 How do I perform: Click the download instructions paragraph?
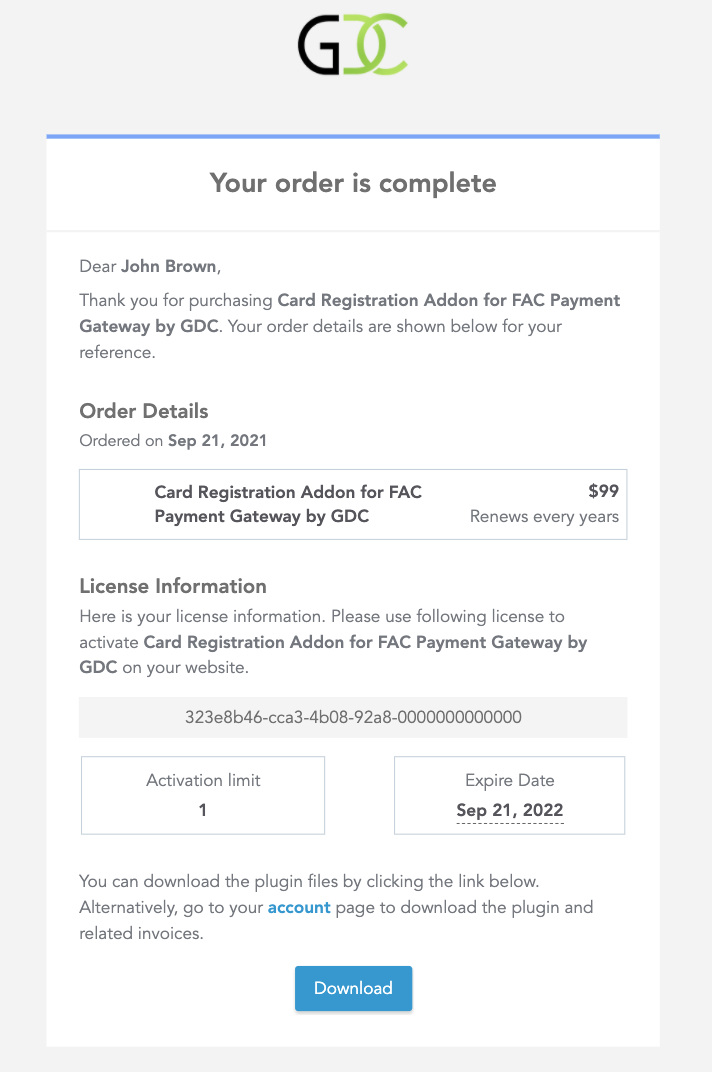337,907
